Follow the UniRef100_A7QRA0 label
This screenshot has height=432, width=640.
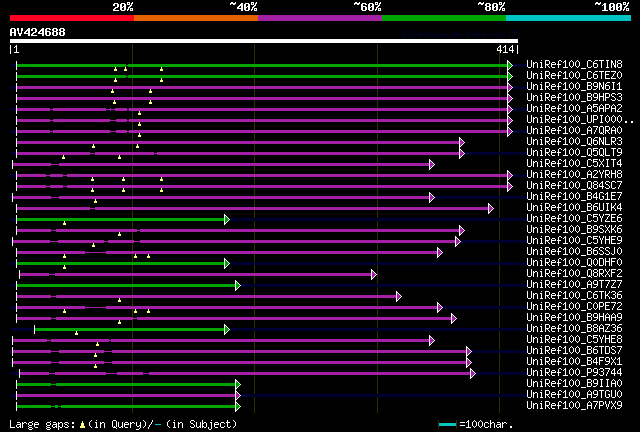point(574,131)
